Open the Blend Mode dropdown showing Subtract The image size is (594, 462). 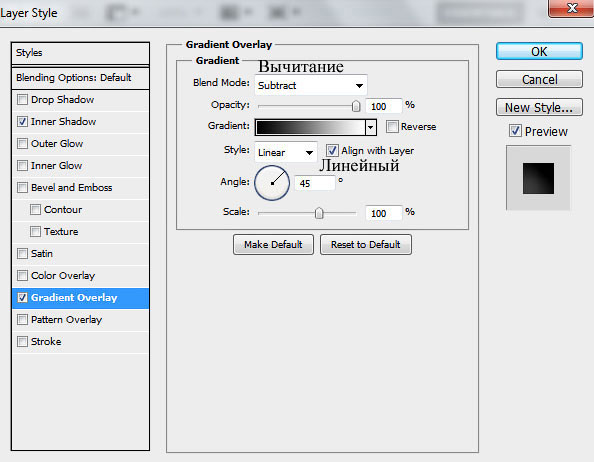click(x=311, y=85)
